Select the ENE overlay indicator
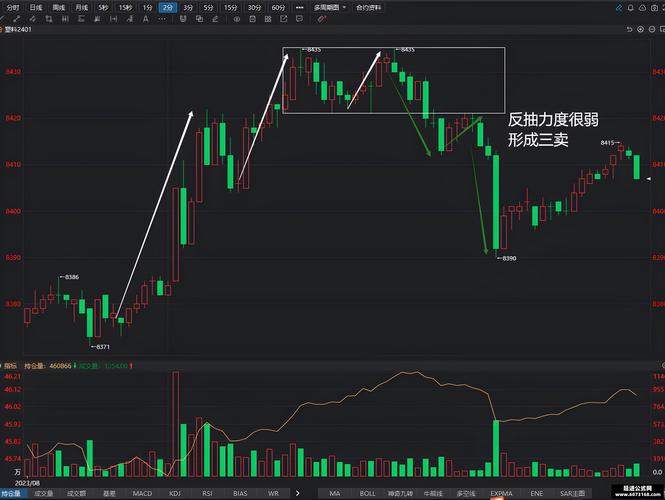Screen dimensions: 665x500 536,493
